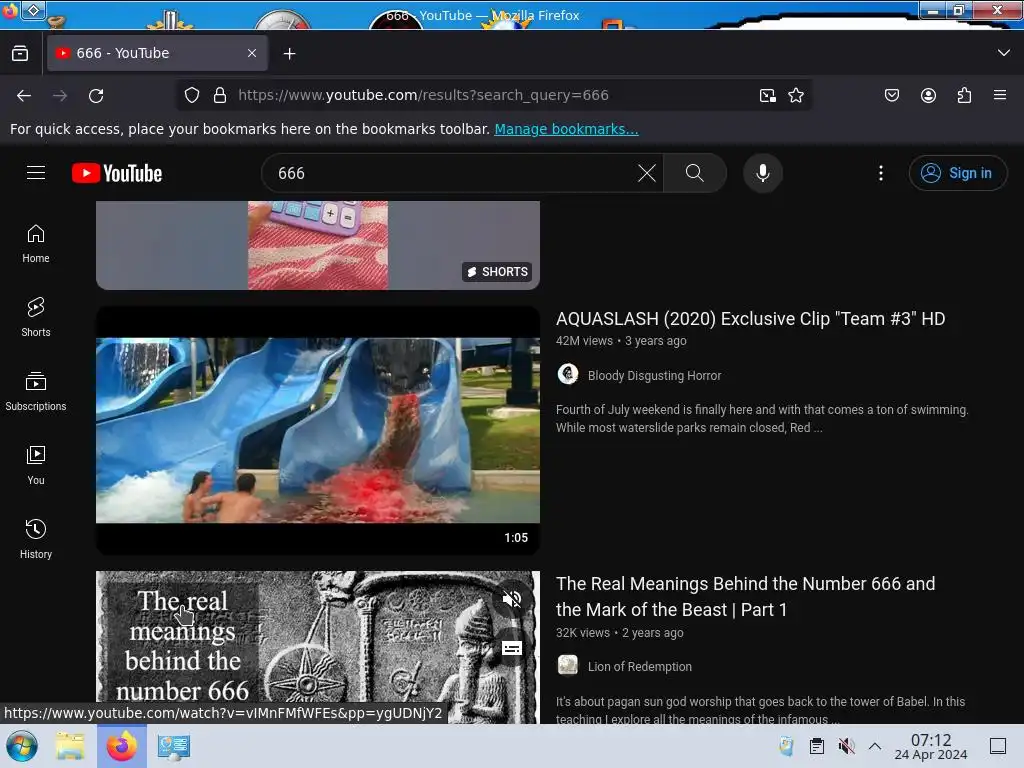Click the forward navigation arrow
The height and width of the screenshot is (768, 1024).
[60, 95]
